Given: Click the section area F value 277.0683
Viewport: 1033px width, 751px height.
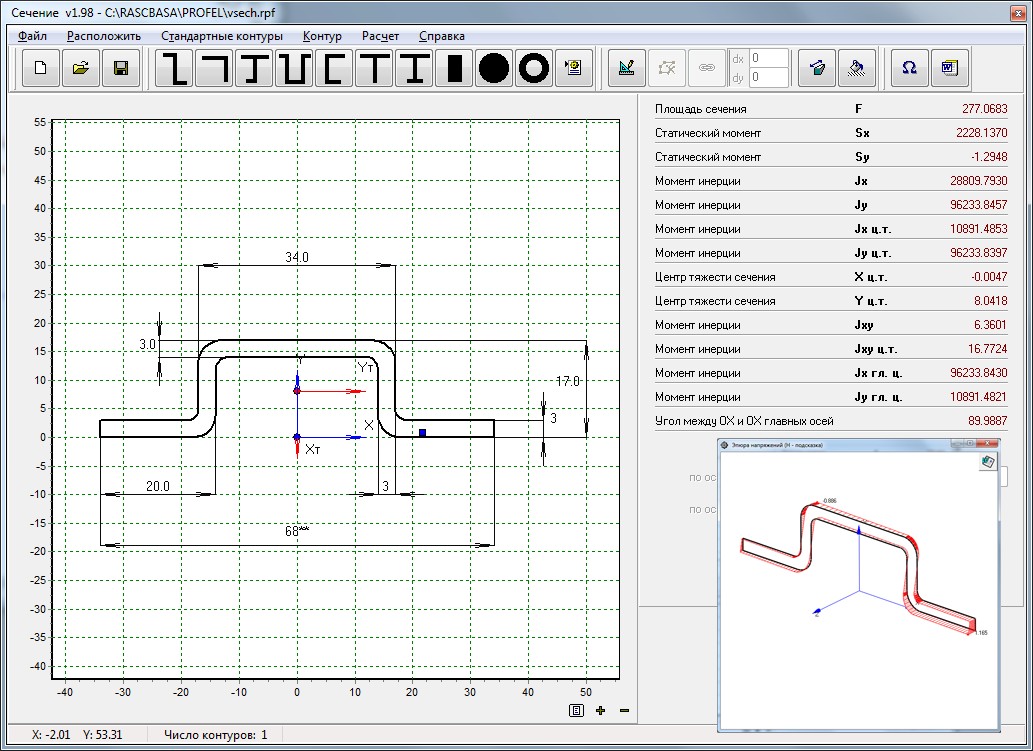Looking at the screenshot, I should click(x=984, y=109).
